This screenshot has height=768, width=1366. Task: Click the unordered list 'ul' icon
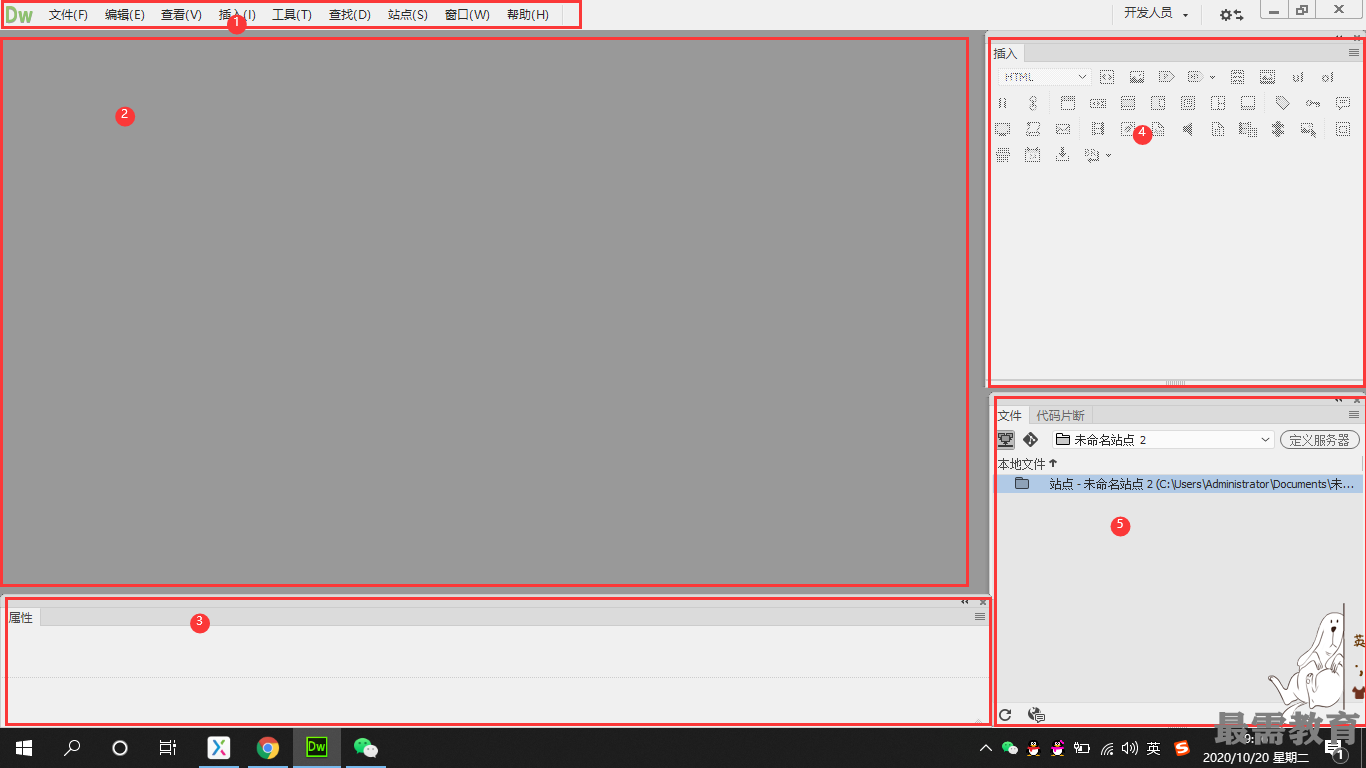(1297, 77)
